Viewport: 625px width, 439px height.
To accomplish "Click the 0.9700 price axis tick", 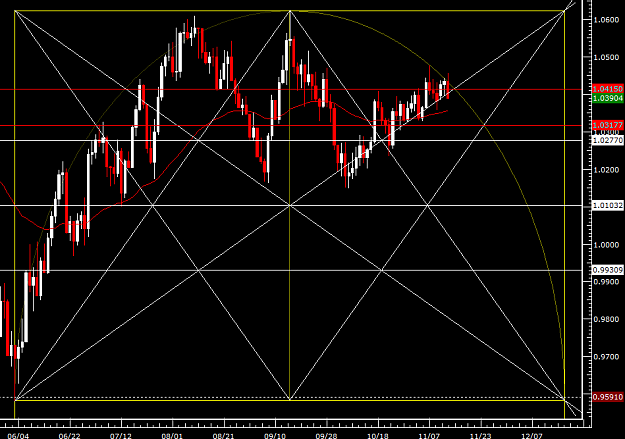I will [606, 357].
